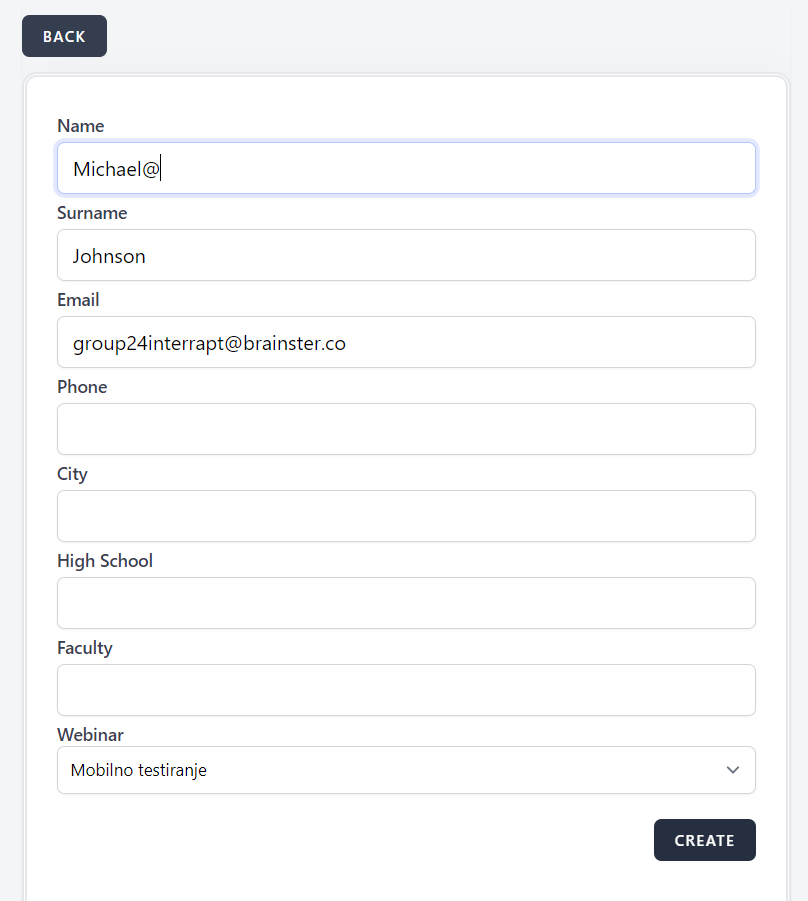Click the empty Phone input field
This screenshot has height=901, width=808.
(x=406, y=429)
